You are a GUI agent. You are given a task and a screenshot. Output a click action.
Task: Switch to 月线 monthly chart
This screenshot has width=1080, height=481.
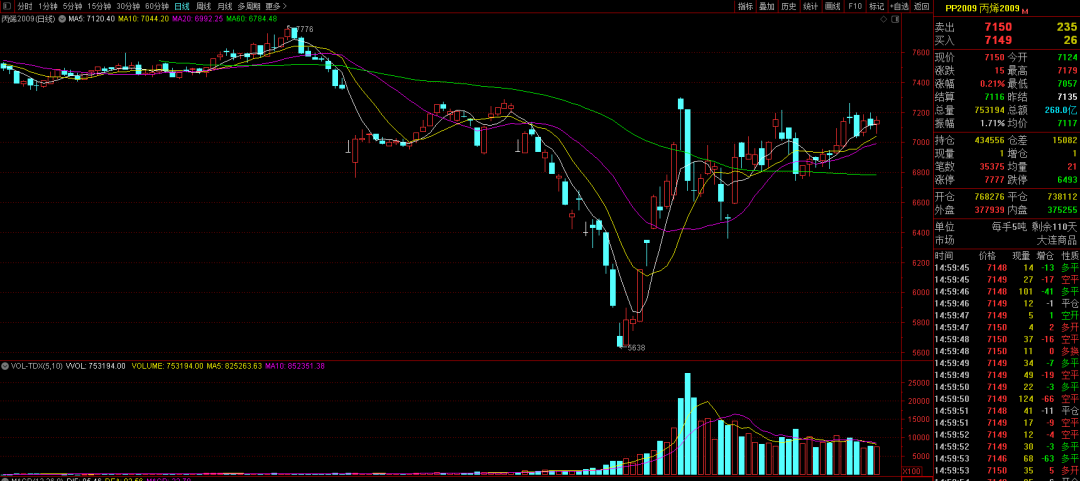point(225,6)
